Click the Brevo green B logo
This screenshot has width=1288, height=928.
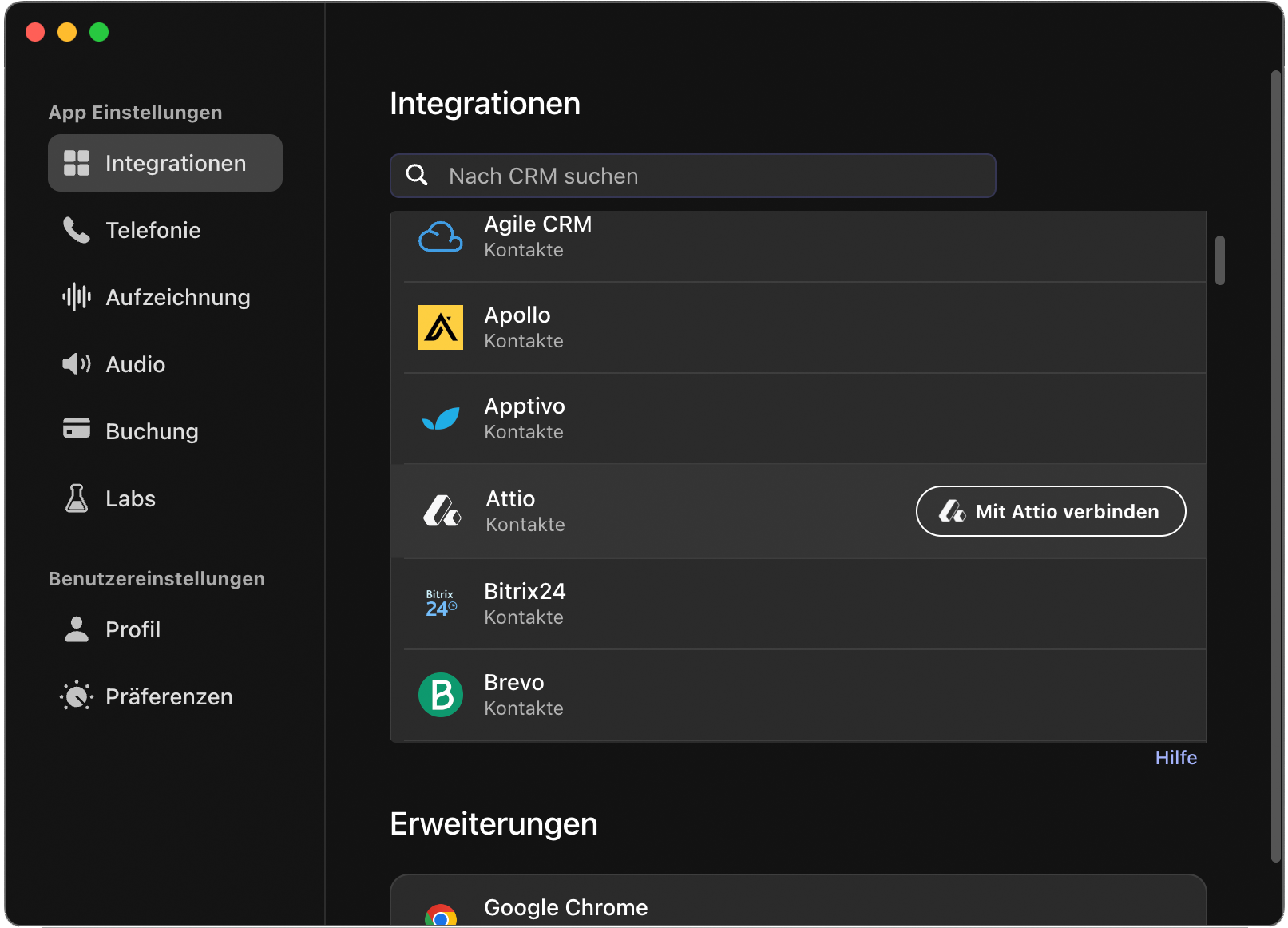[441, 695]
